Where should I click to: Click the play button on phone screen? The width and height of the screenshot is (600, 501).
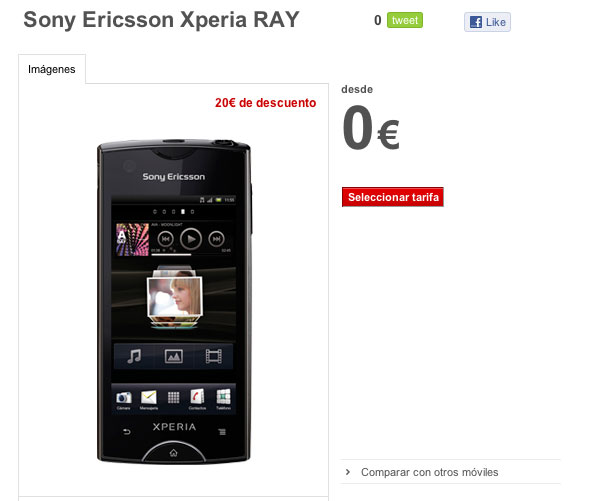pyautogui.click(x=191, y=239)
